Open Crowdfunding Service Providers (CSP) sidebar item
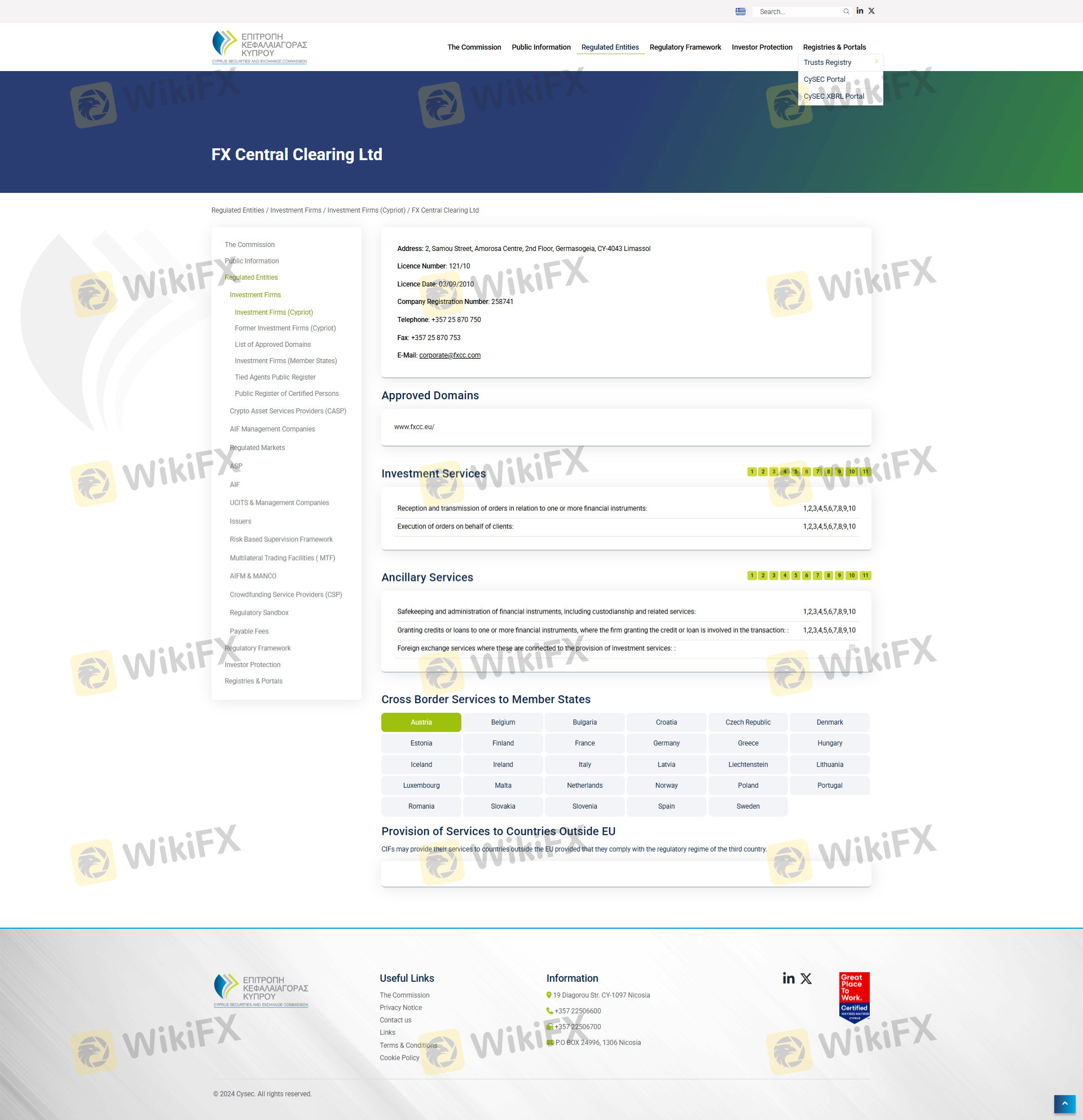This screenshot has width=1083, height=1120. pos(286,595)
